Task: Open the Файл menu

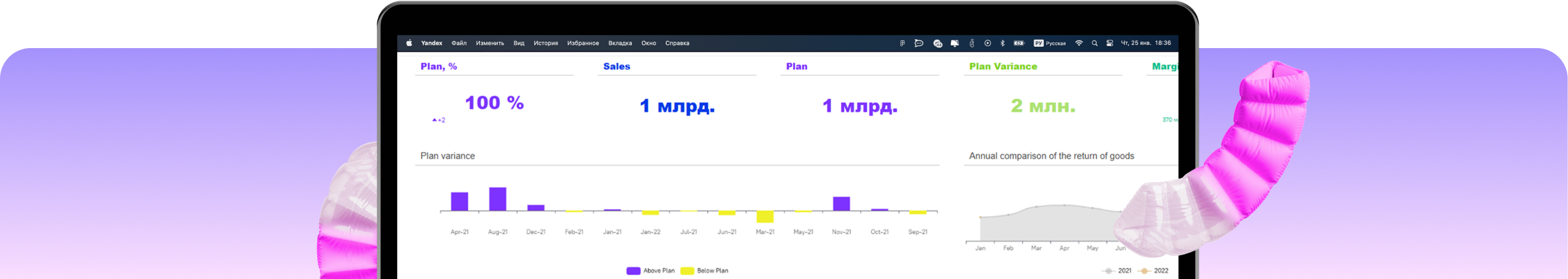Action: 459,43
